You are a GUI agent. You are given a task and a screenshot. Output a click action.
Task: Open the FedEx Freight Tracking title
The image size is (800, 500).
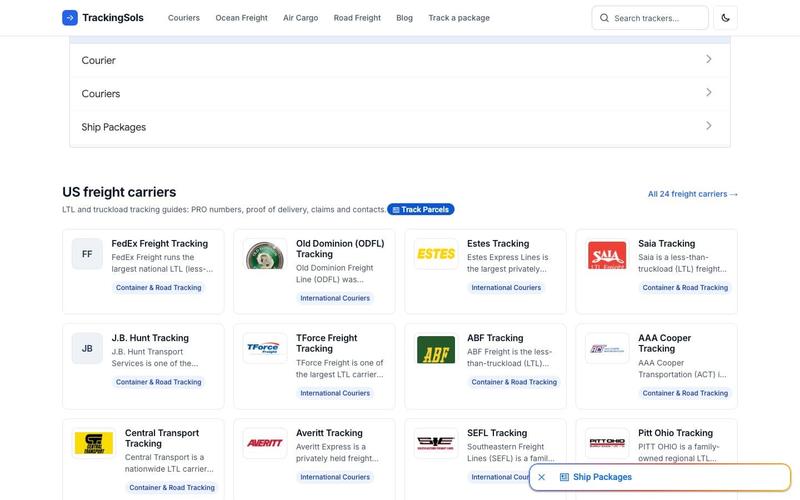coord(160,243)
